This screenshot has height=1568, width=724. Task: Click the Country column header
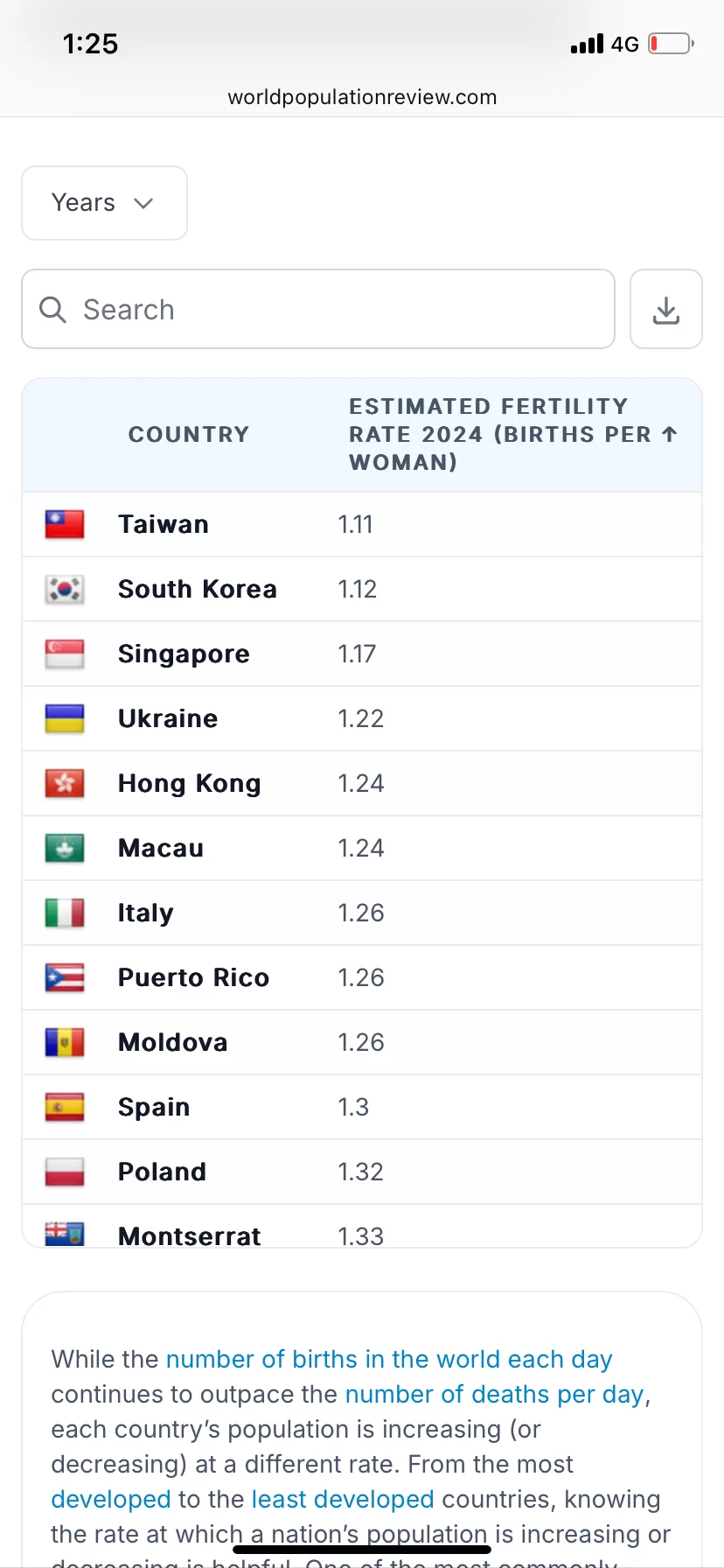tap(189, 434)
